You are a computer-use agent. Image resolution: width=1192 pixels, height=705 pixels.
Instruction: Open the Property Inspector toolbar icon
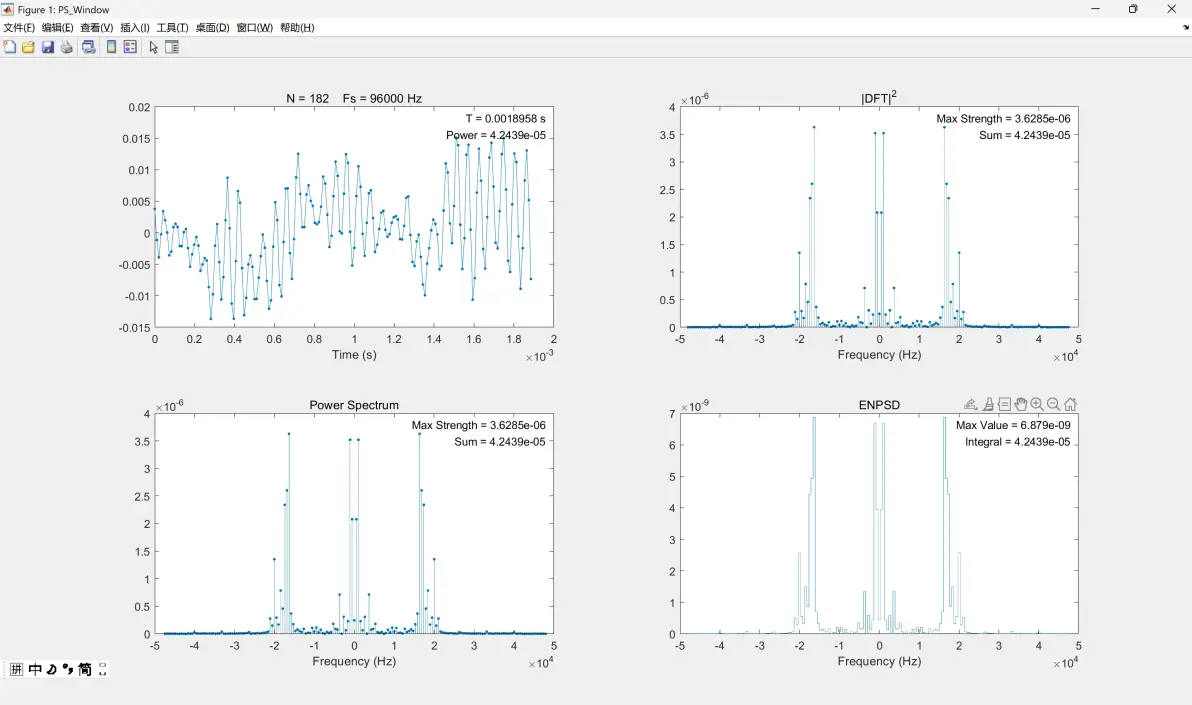[172, 47]
